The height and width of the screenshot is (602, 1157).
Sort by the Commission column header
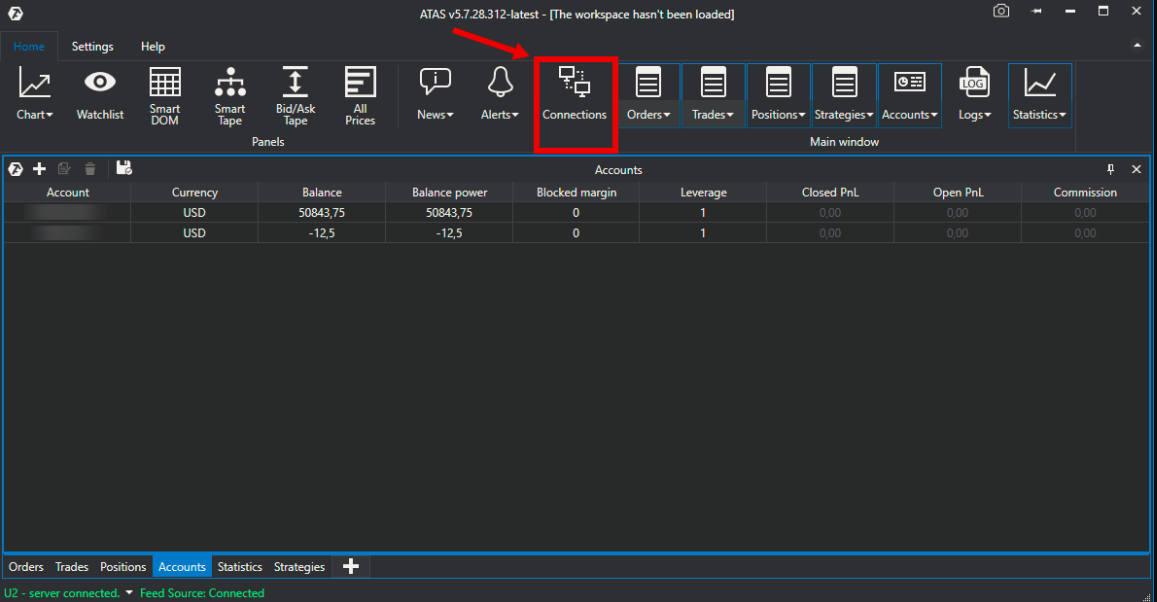(x=1085, y=193)
